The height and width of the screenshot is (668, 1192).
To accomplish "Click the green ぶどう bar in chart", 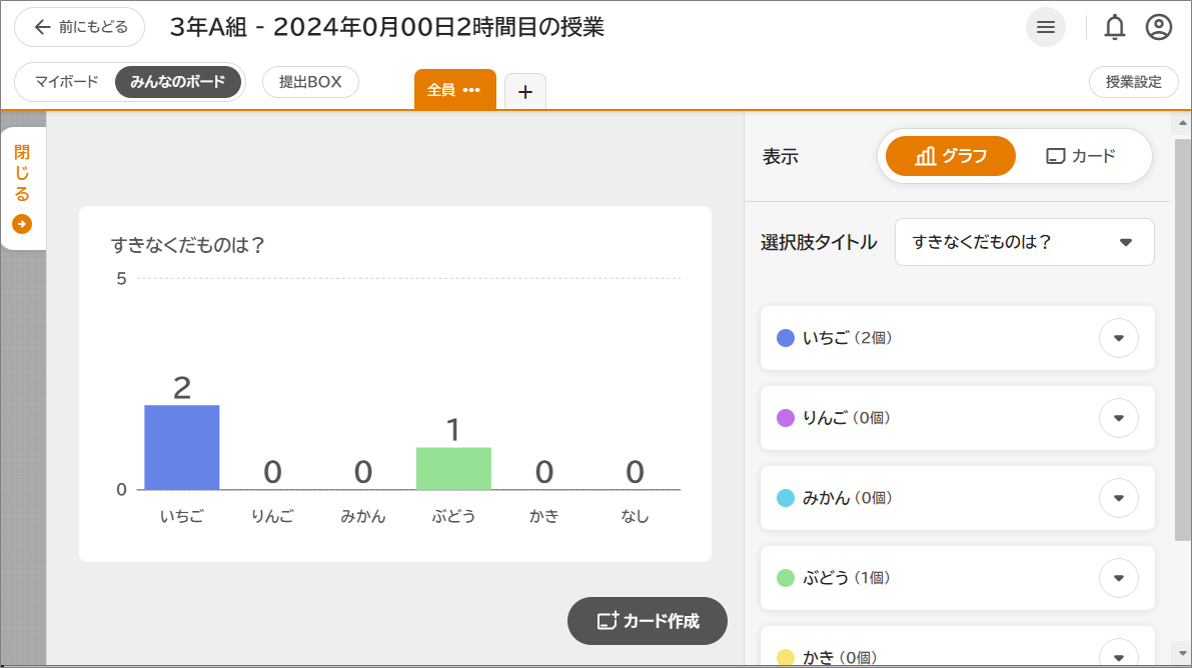I will point(454,469).
